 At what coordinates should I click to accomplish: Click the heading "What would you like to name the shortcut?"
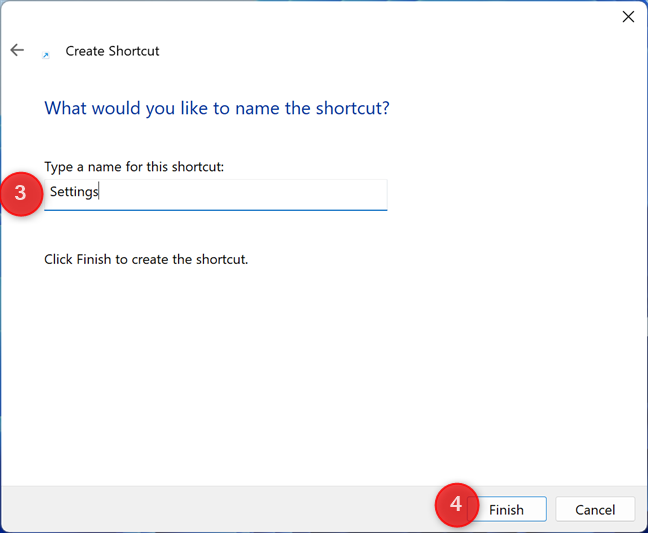click(217, 108)
